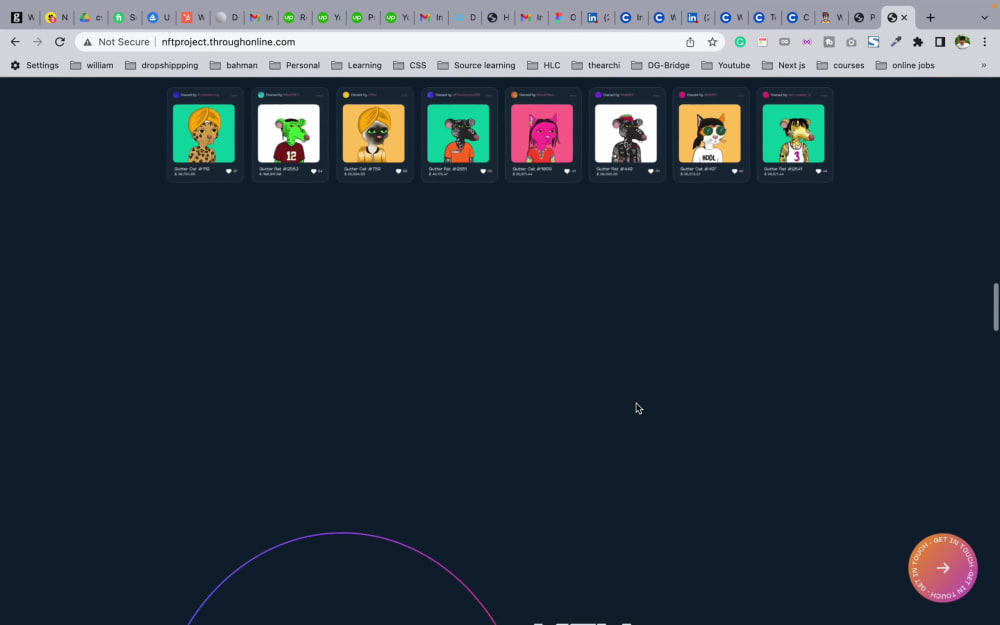The height and width of the screenshot is (625, 1000).
Task: Toggle the browser side panel icon
Action: 940,42
